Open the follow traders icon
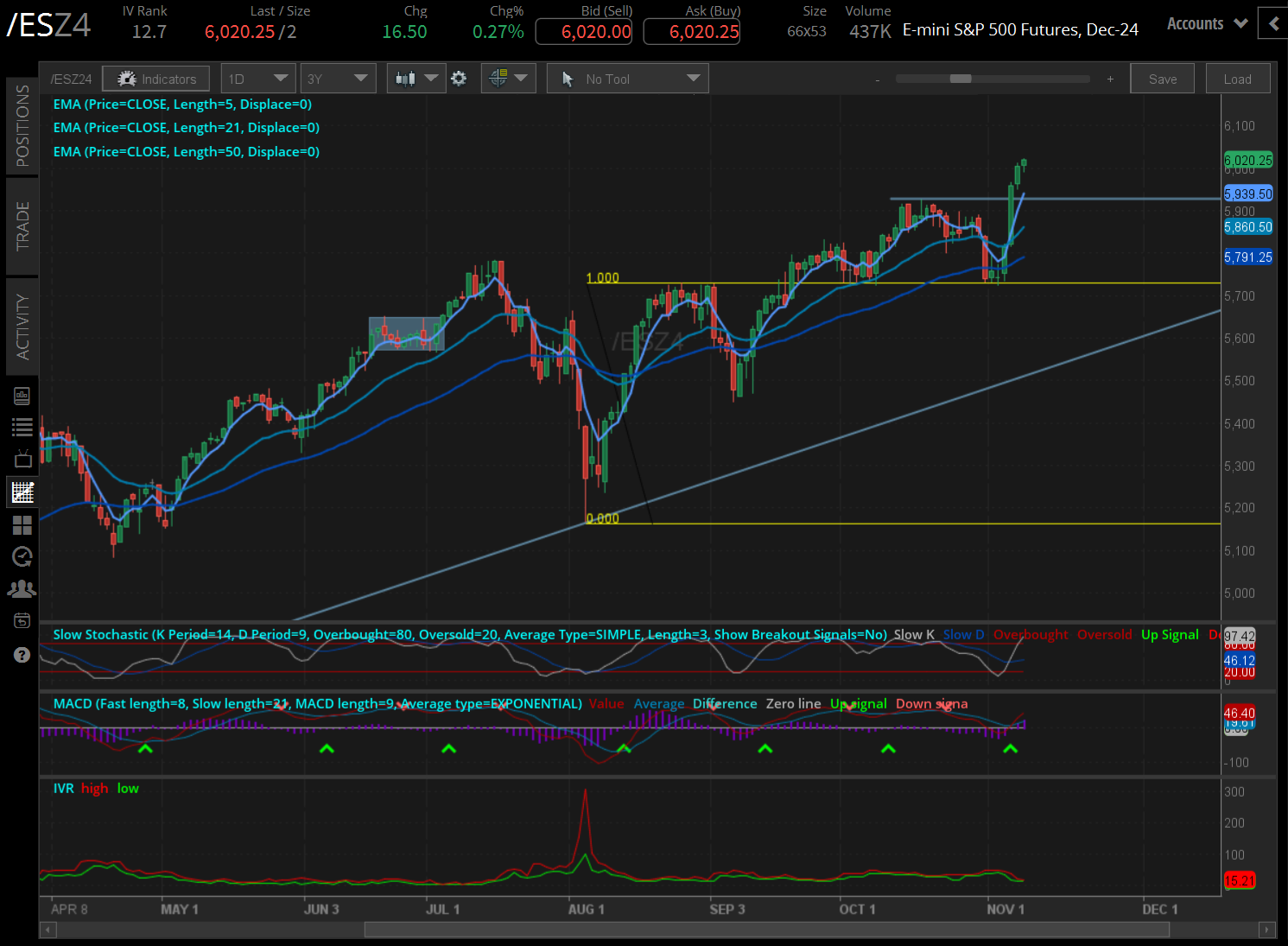 [22, 588]
